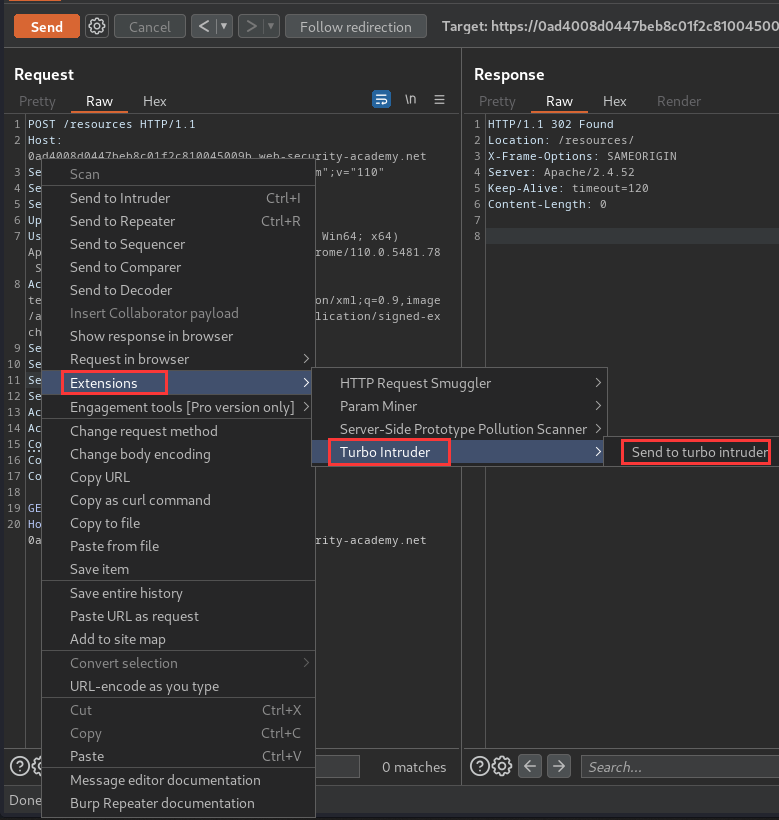
Task: Click the orange Send button
Action: pos(47,26)
